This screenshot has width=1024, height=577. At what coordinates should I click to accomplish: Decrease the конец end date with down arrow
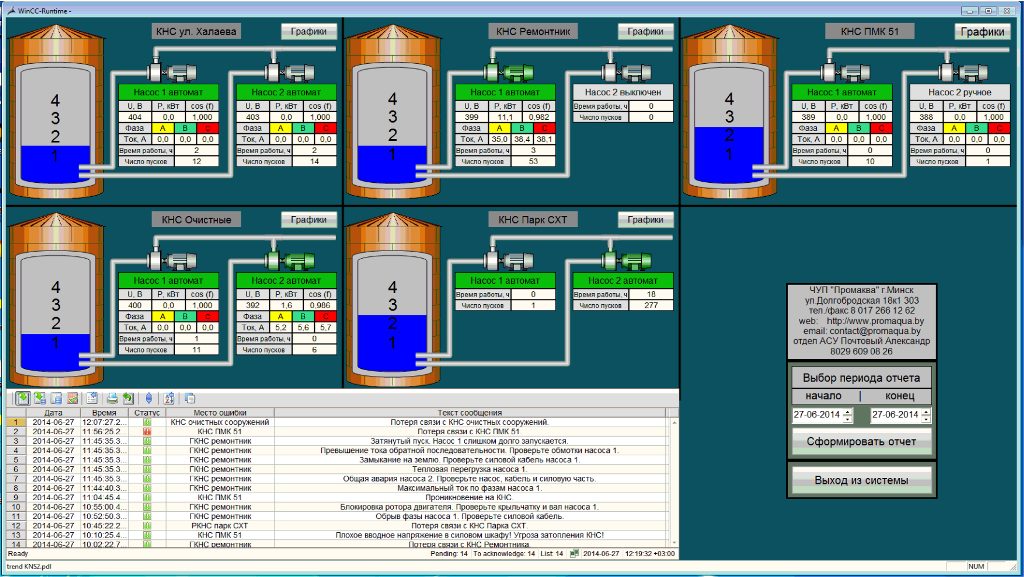point(926,418)
